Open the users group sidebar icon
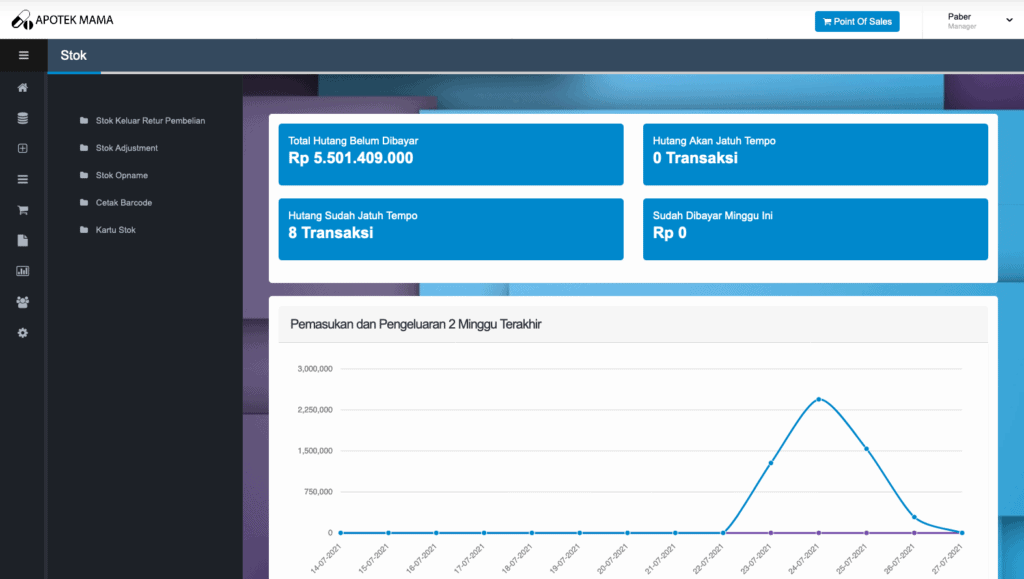The image size is (1024, 579). pyautogui.click(x=23, y=302)
